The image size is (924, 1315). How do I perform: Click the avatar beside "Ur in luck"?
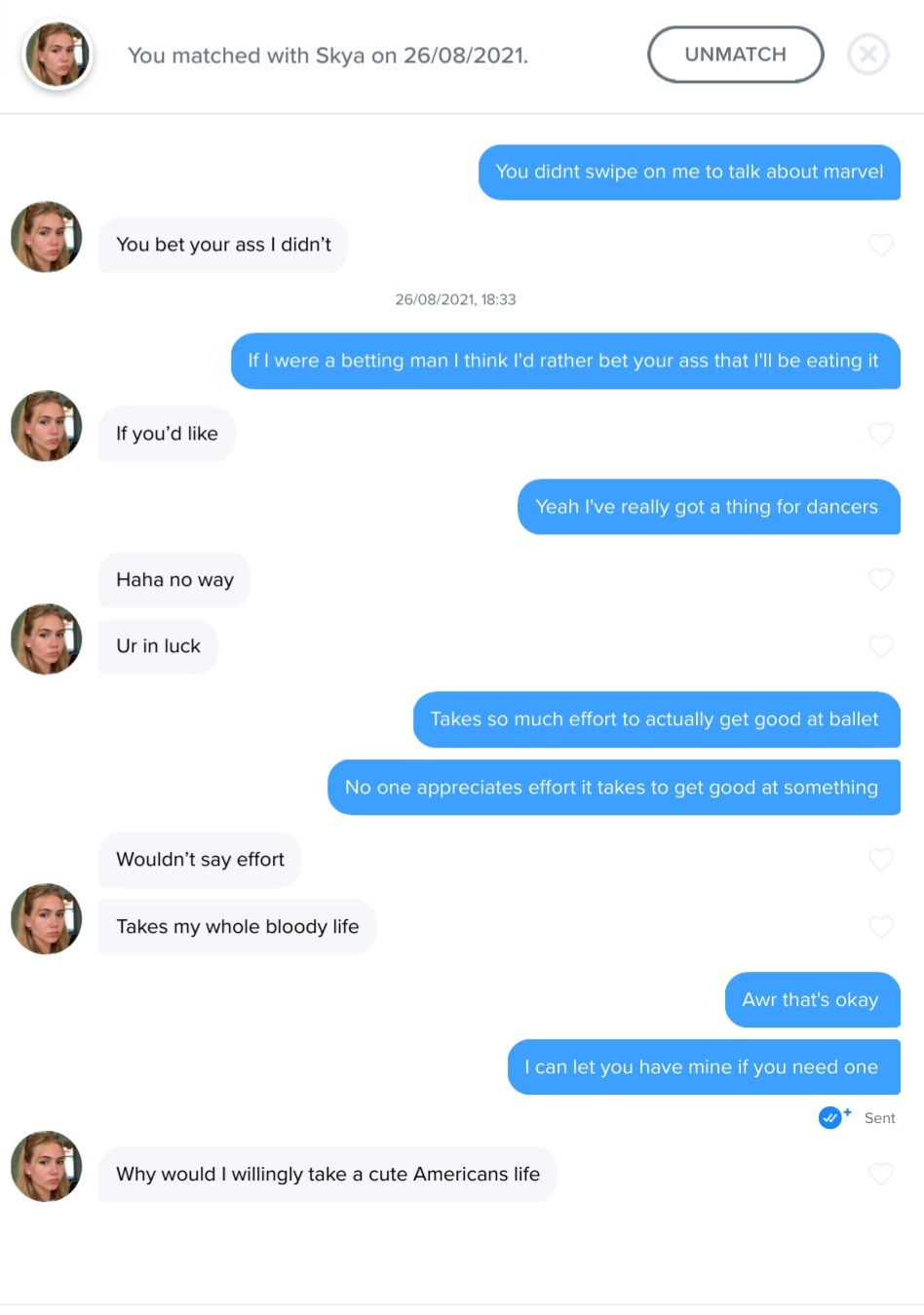[x=46, y=638]
